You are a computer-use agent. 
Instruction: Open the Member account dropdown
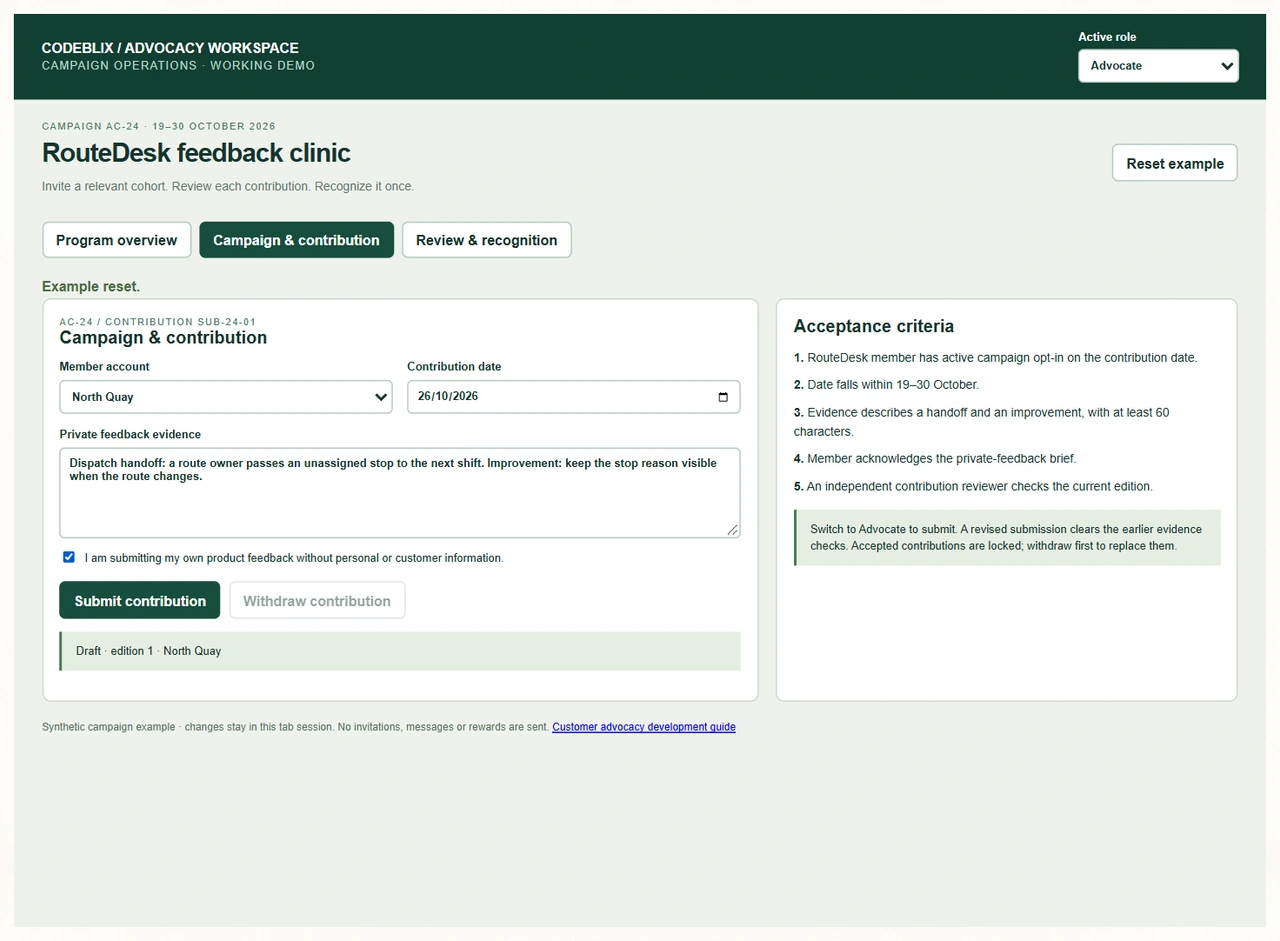click(226, 397)
